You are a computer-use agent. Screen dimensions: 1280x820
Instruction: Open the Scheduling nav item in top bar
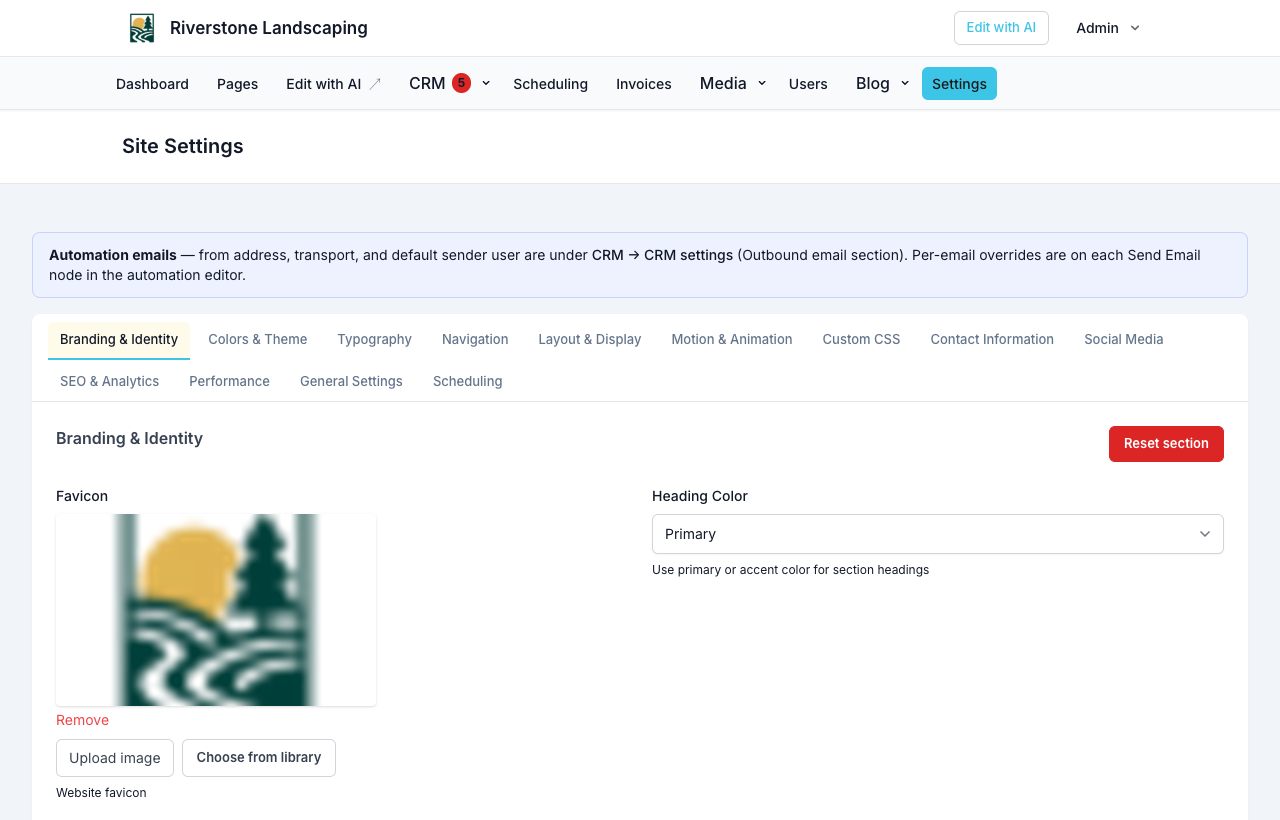(550, 84)
